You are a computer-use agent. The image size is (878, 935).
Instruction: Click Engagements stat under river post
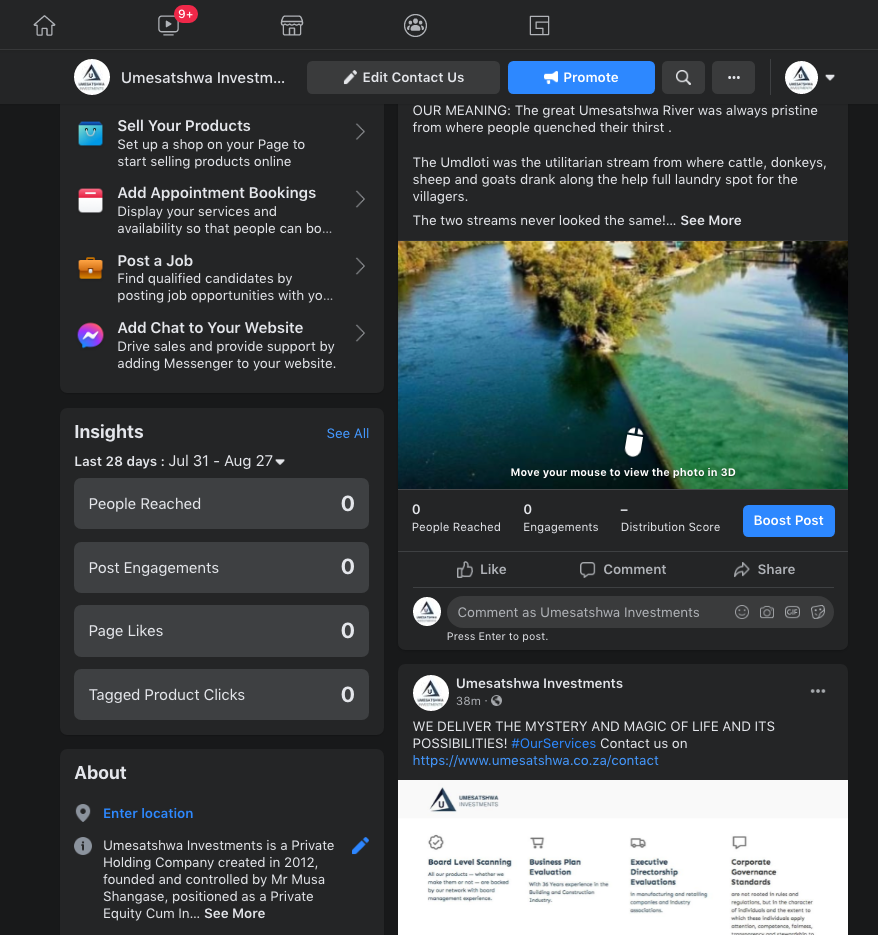point(561,519)
